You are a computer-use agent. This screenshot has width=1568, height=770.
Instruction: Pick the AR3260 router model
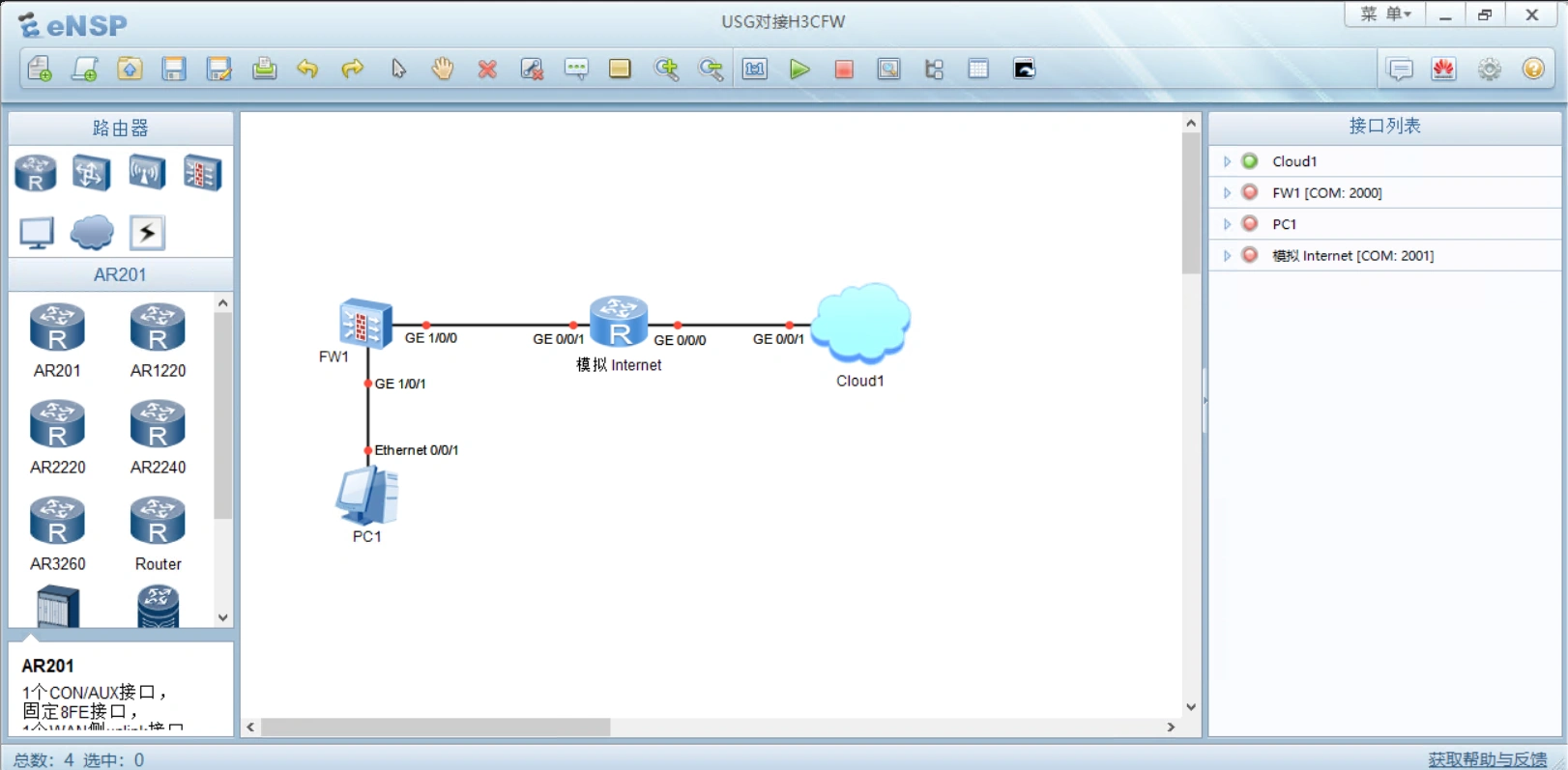[x=57, y=533]
